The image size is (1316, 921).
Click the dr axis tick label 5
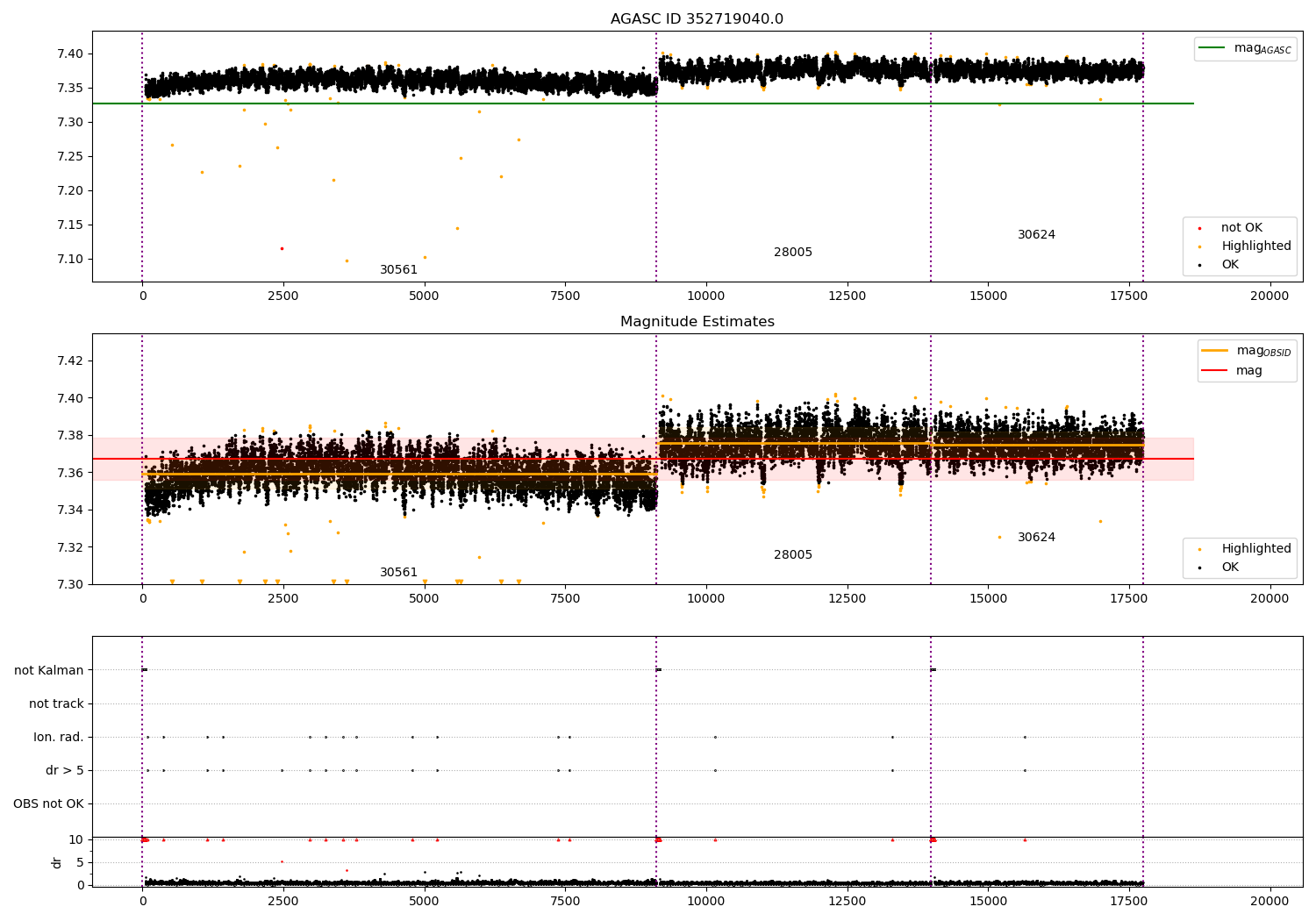80,862
